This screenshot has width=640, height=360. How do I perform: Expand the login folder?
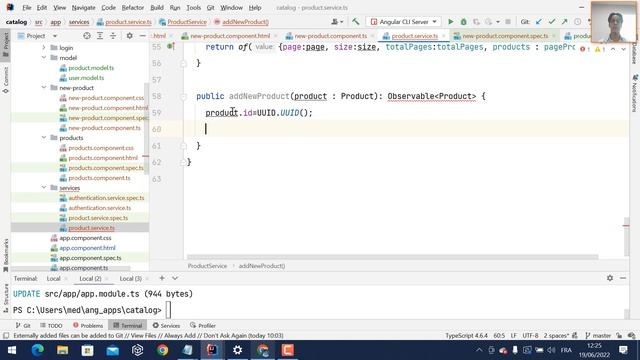44,48
